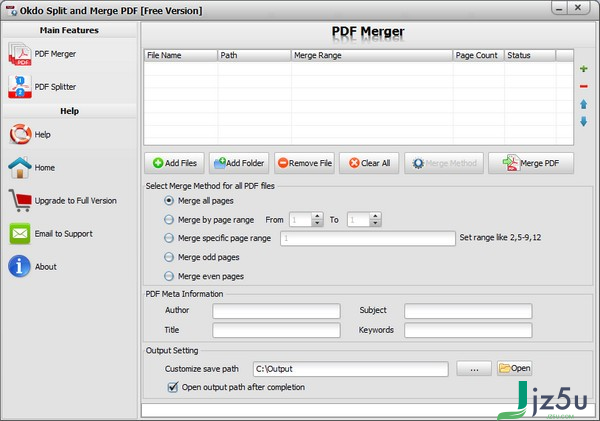Viewport: 600px width, 421px height.
Task: Click the Upgrade shopping cart icon
Action: [20, 201]
